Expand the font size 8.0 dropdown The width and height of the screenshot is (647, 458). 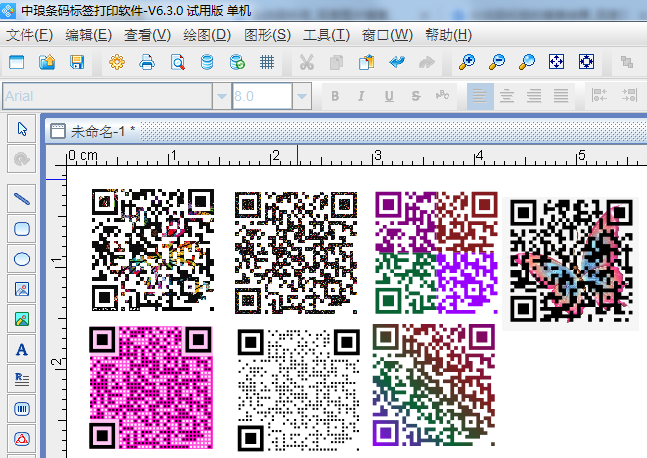pos(301,96)
